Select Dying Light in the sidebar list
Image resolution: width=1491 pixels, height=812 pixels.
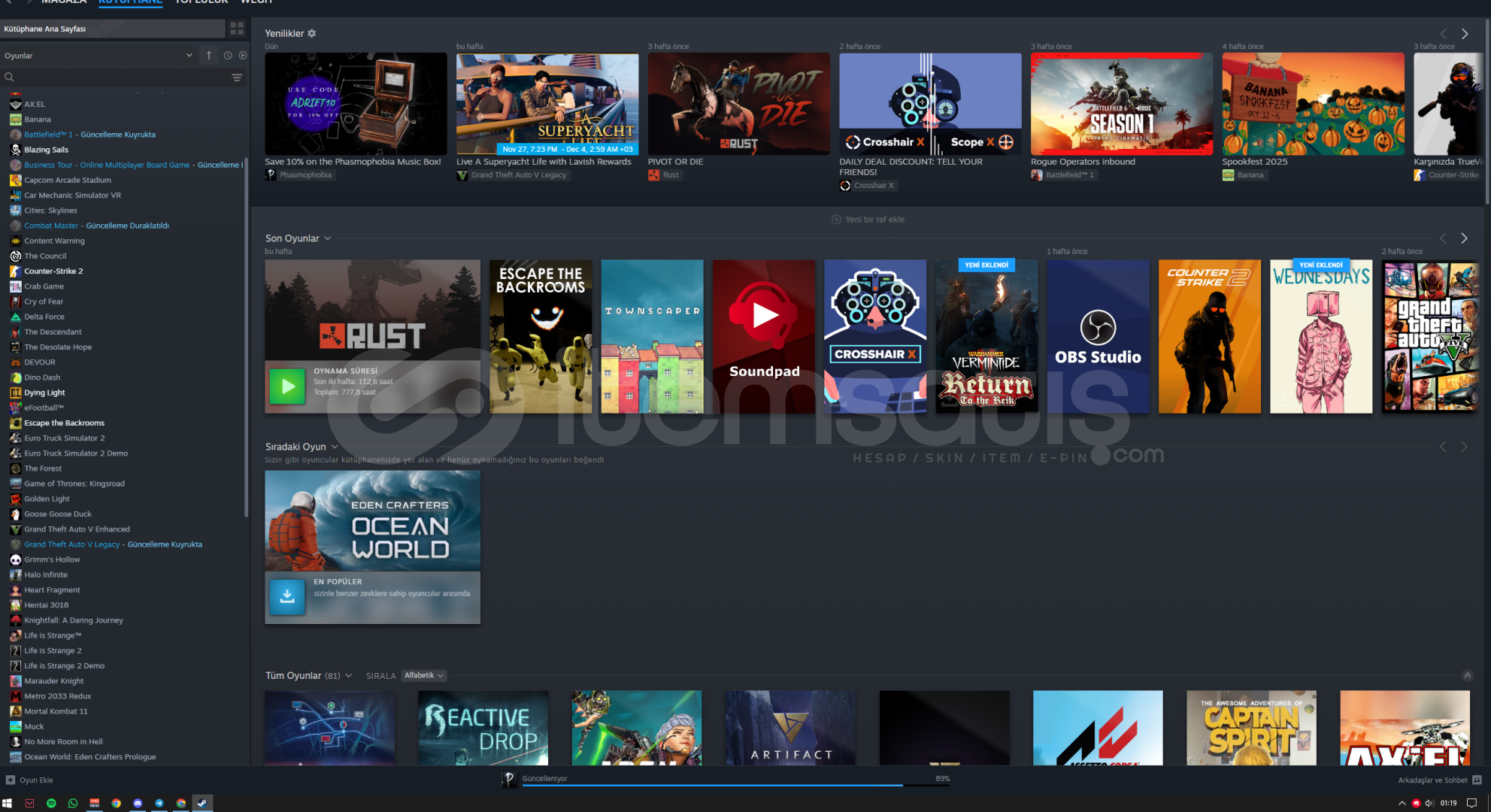tap(44, 392)
